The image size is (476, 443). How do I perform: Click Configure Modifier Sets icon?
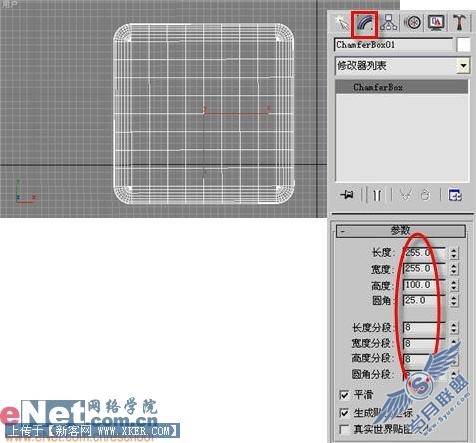click(x=455, y=195)
